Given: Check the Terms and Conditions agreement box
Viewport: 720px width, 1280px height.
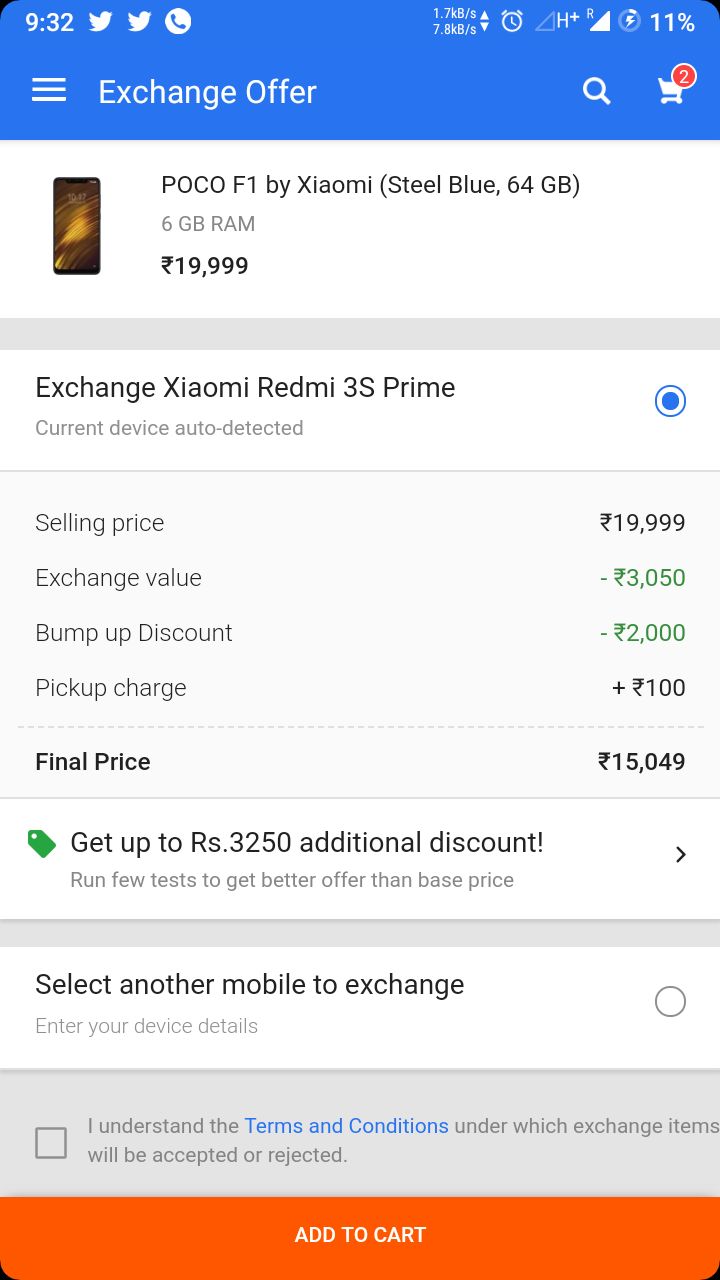Looking at the screenshot, I should [x=51, y=1142].
